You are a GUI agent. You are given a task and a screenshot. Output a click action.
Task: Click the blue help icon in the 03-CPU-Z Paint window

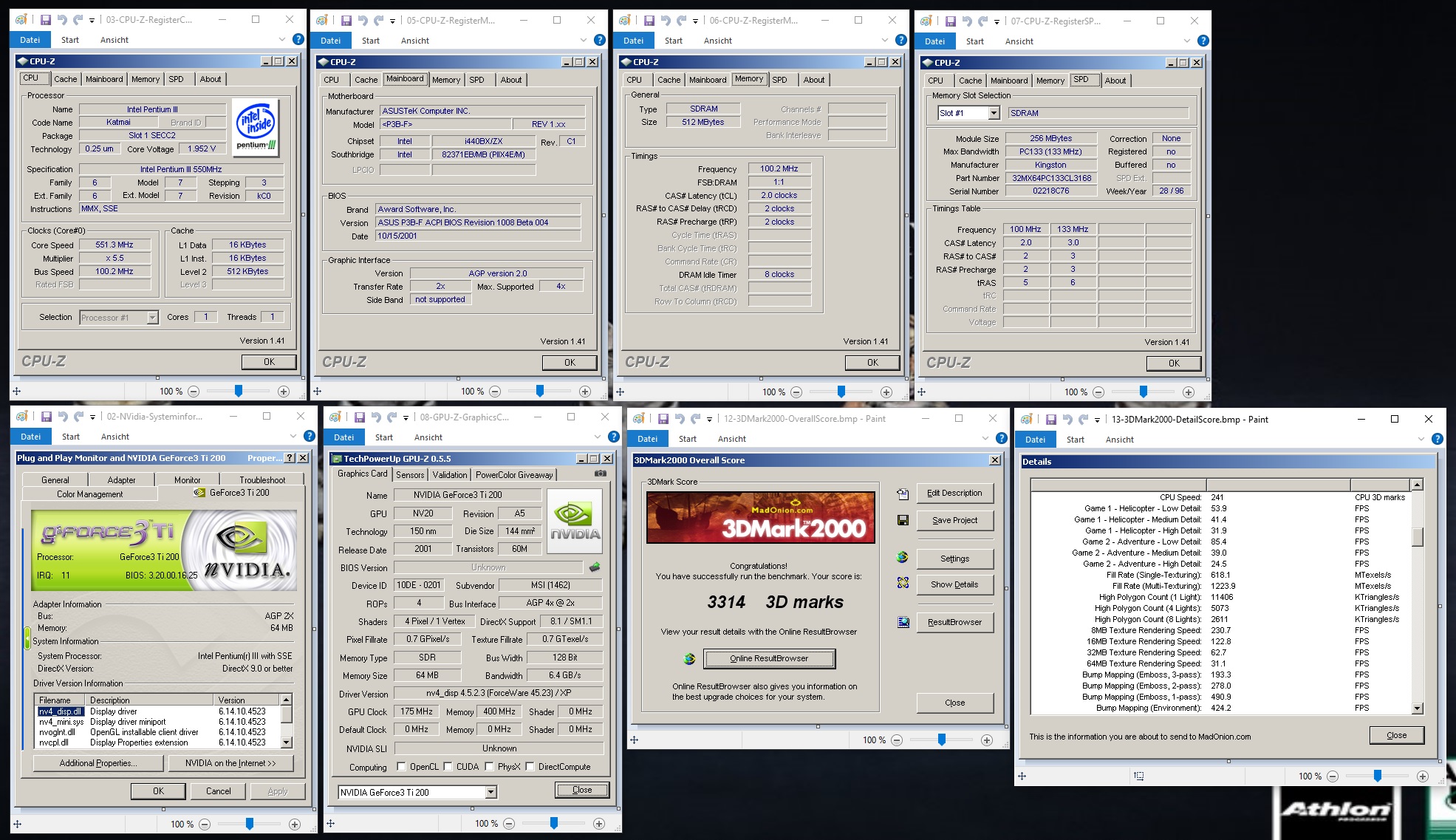(298, 39)
